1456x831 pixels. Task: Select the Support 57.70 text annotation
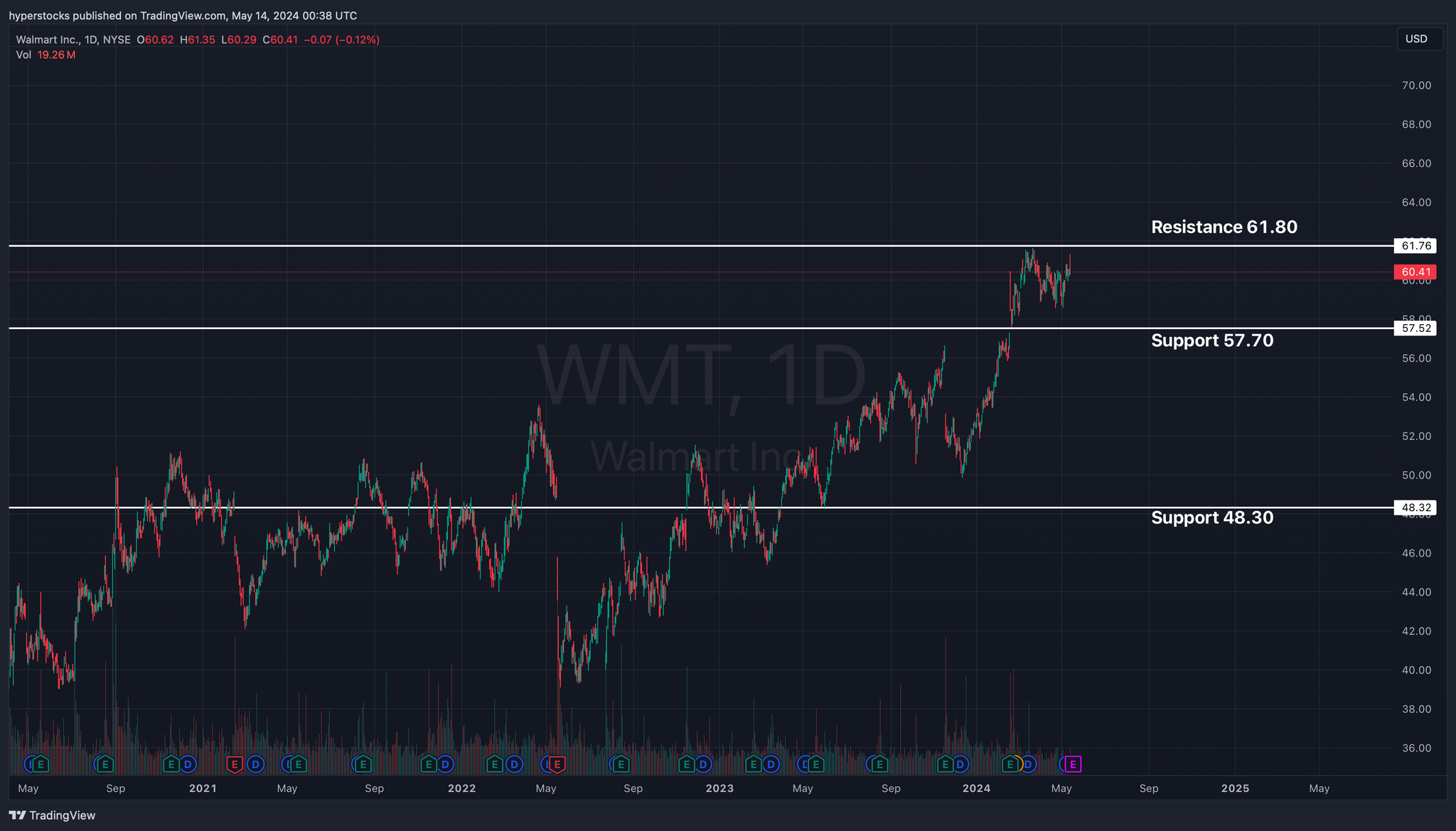click(x=1211, y=341)
